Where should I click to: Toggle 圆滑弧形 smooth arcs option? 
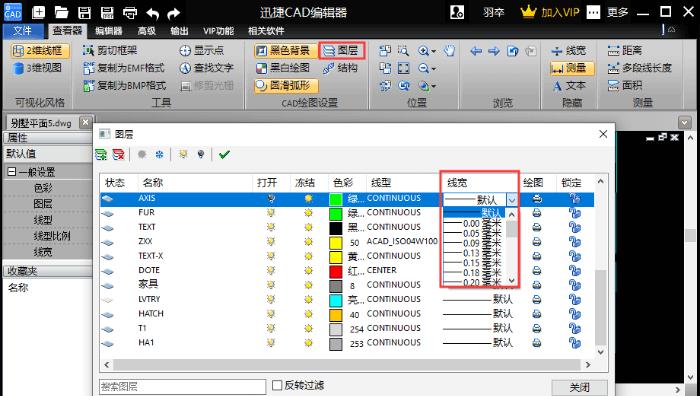(287, 85)
